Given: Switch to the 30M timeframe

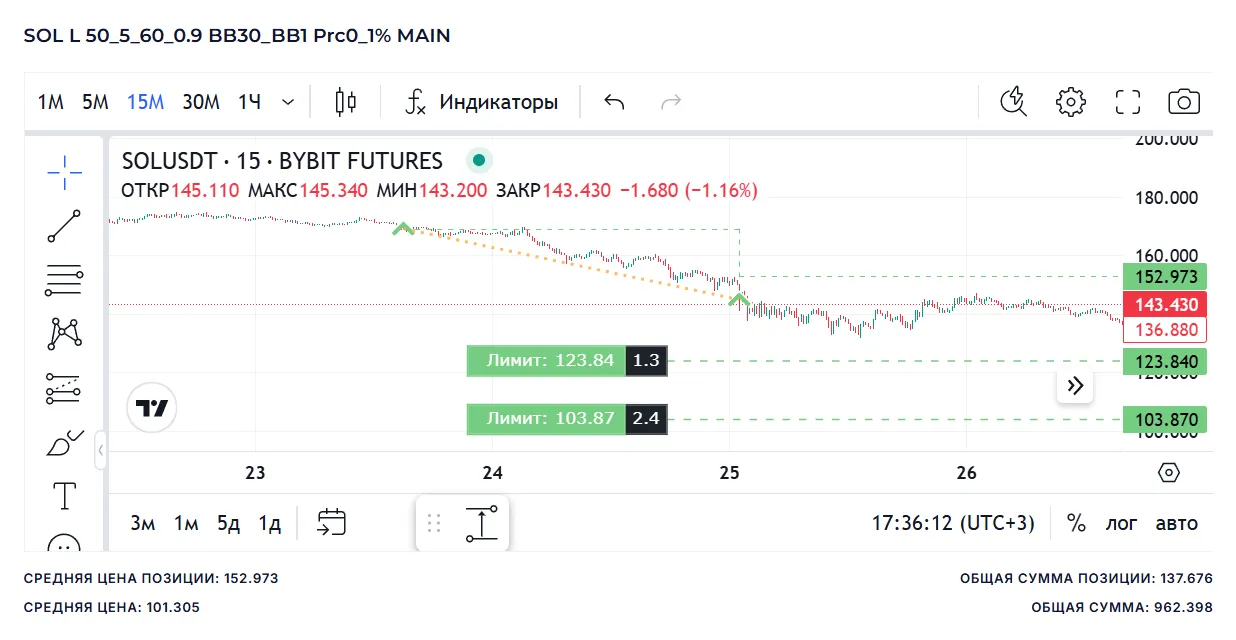Looking at the screenshot, I should pos(201,101).
